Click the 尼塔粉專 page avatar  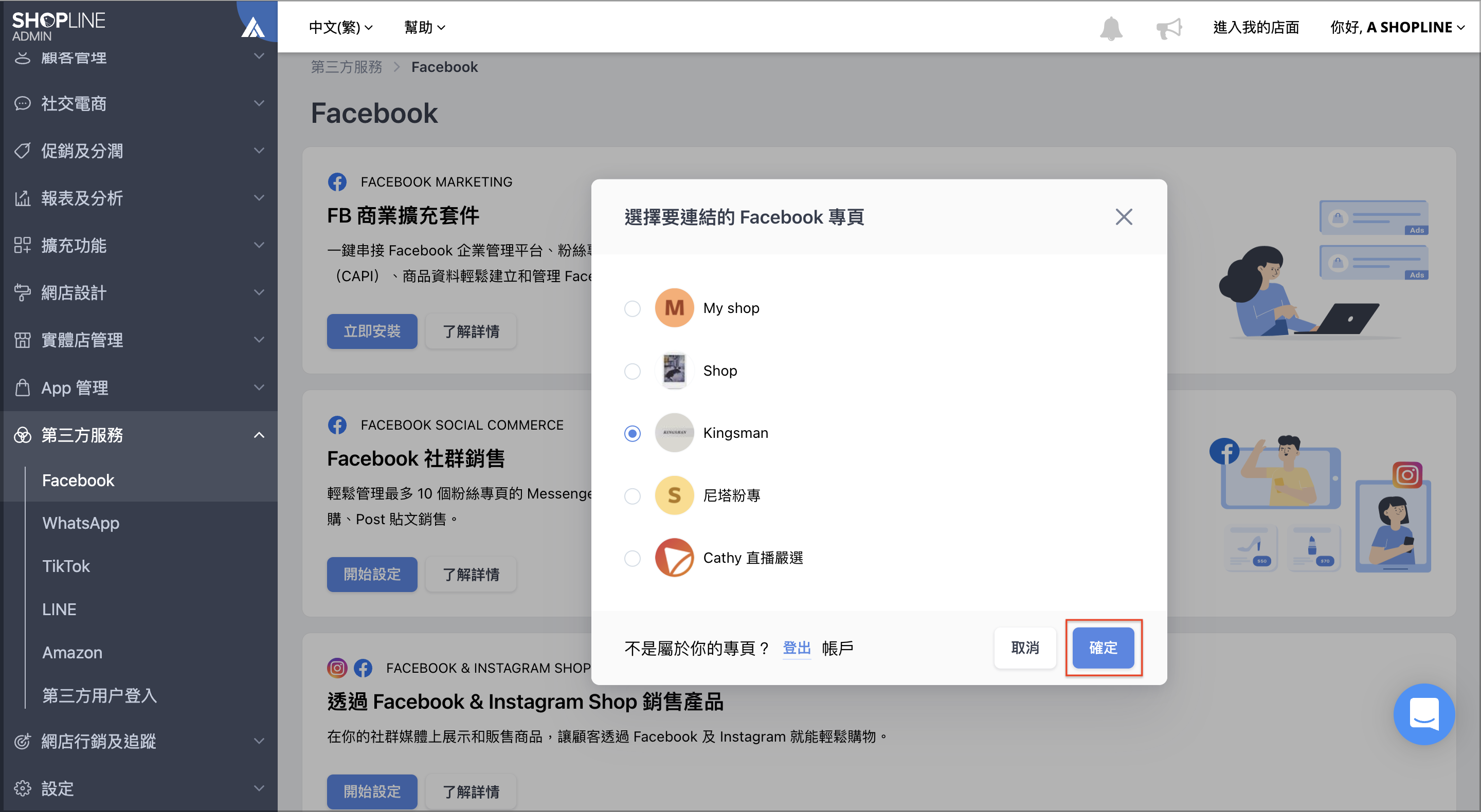pos(674,495)
